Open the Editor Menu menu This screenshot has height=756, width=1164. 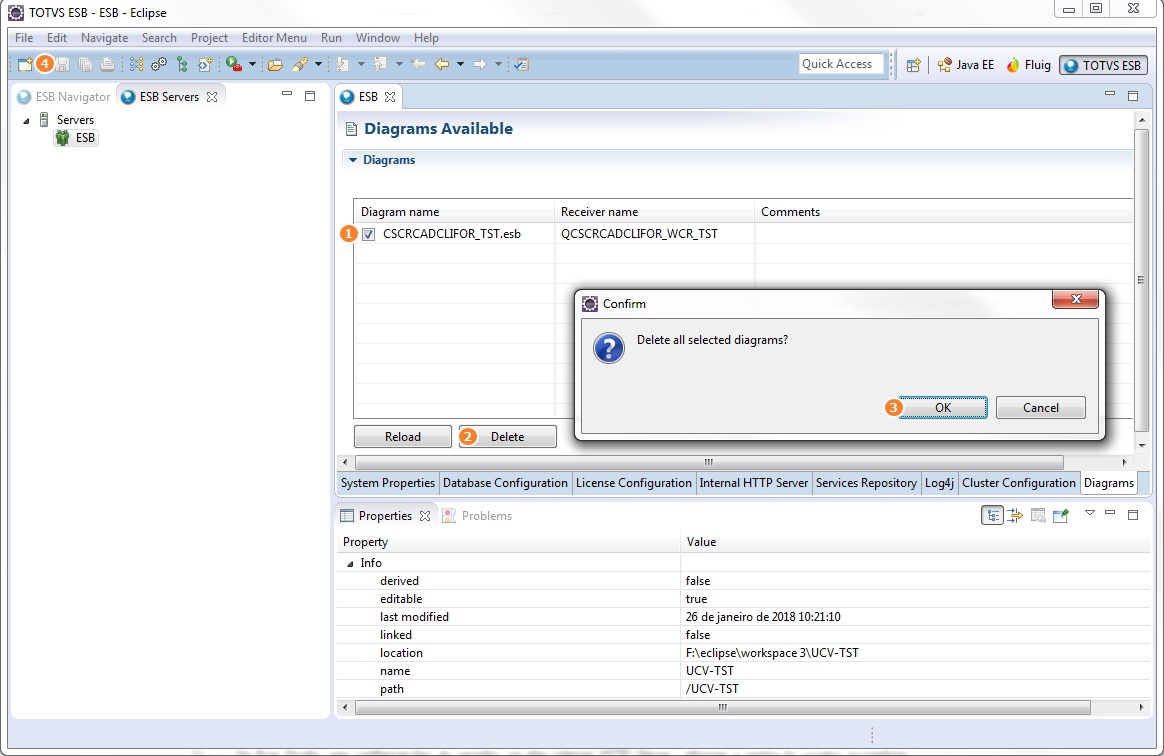tap(274, 38)
